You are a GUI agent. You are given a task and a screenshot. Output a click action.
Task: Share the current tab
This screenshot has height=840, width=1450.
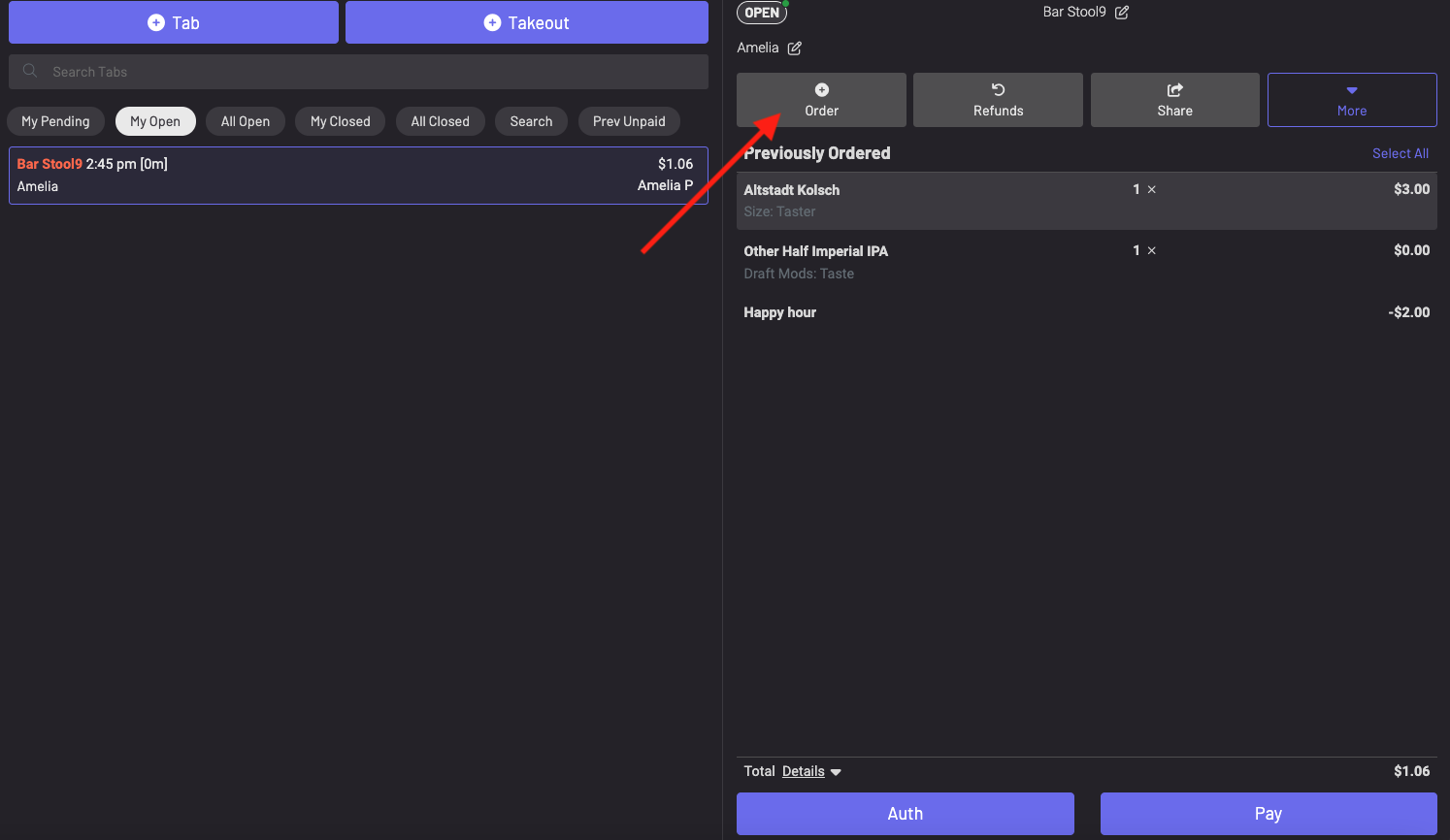pyautogui.click(x=1174, y=100)
